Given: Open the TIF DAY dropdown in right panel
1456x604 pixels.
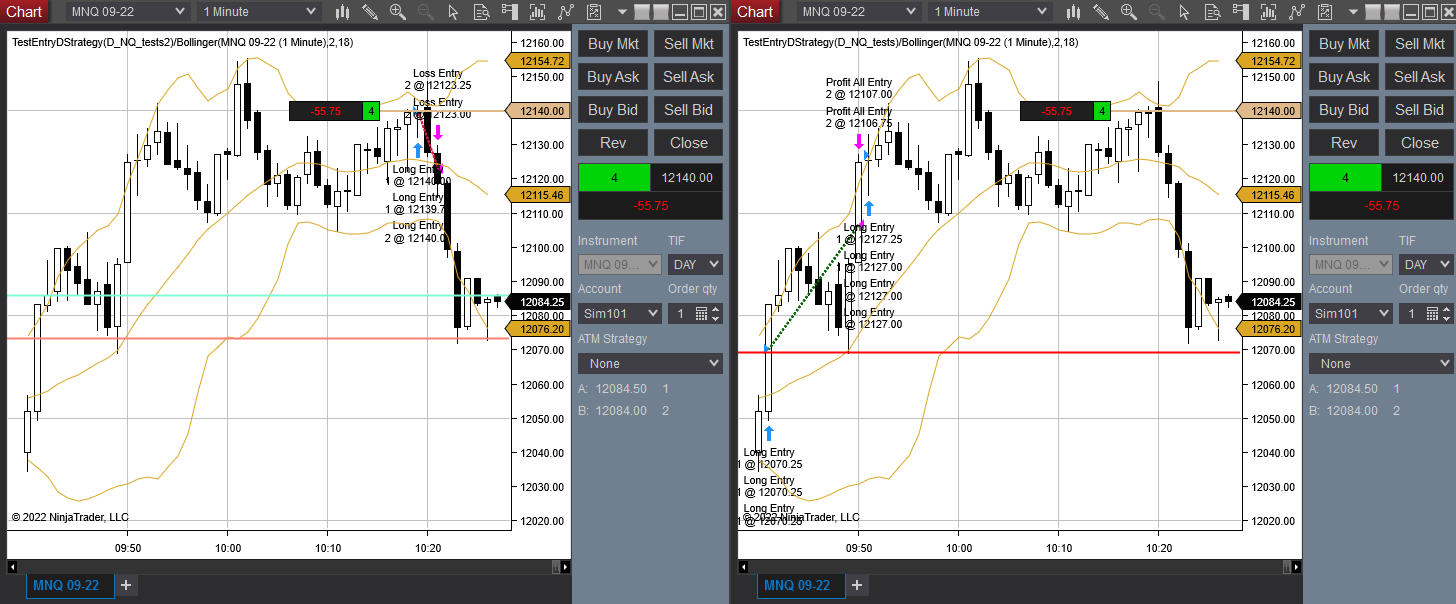Looking at the screenshot, I should click(1426, 265).
